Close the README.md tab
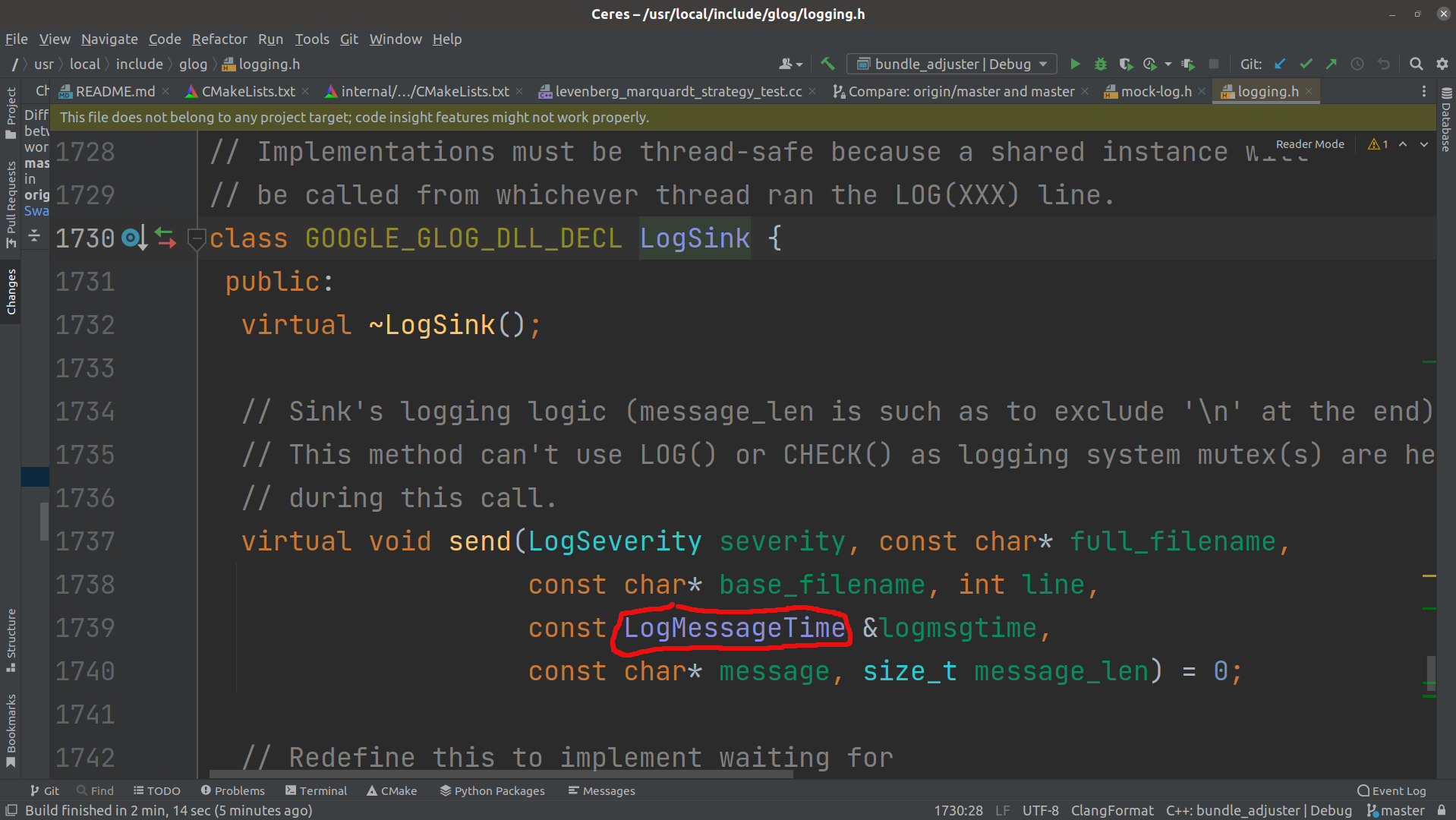The width and height of the screenshot is (1456, 820). (165, 91)
